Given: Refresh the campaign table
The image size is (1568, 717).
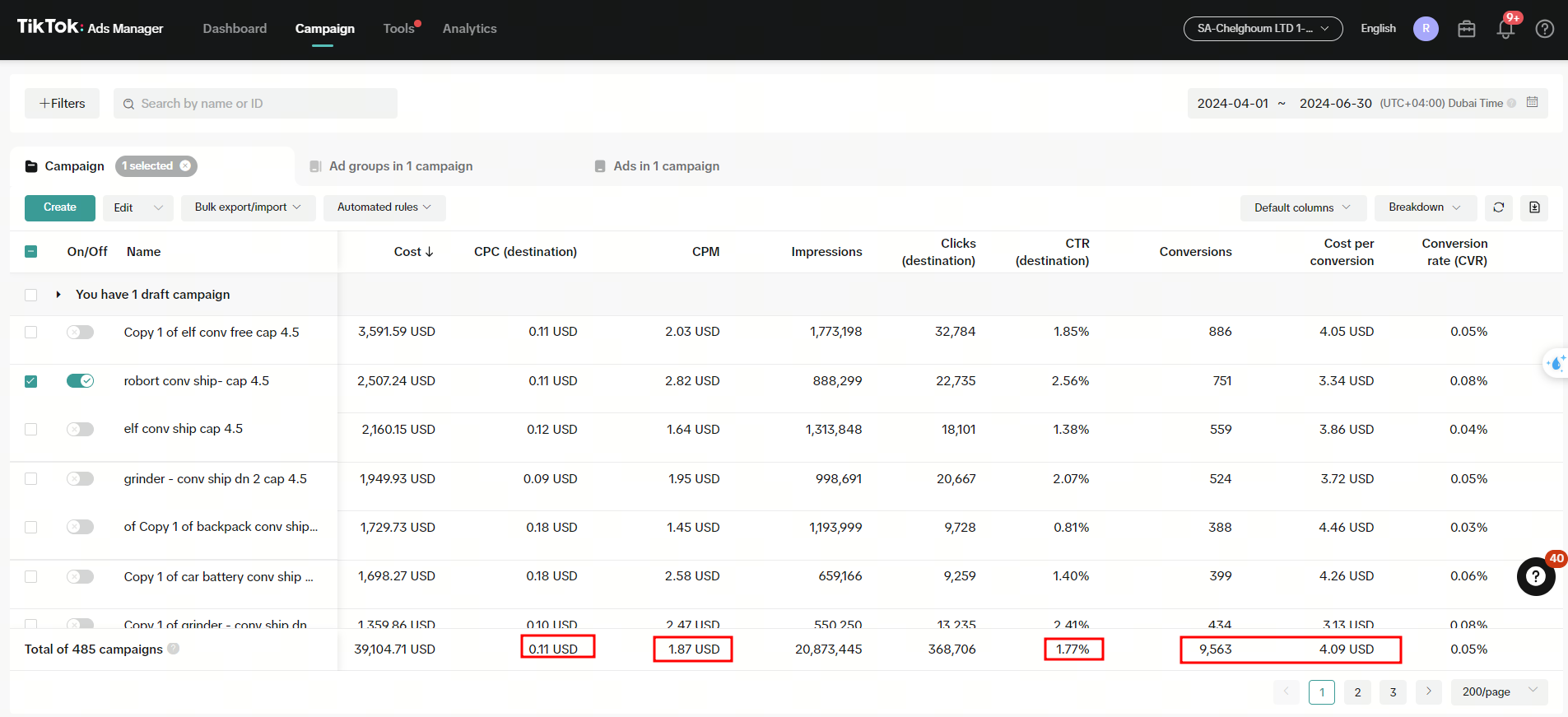Looking at the screenshot, I should (1499, 207).
